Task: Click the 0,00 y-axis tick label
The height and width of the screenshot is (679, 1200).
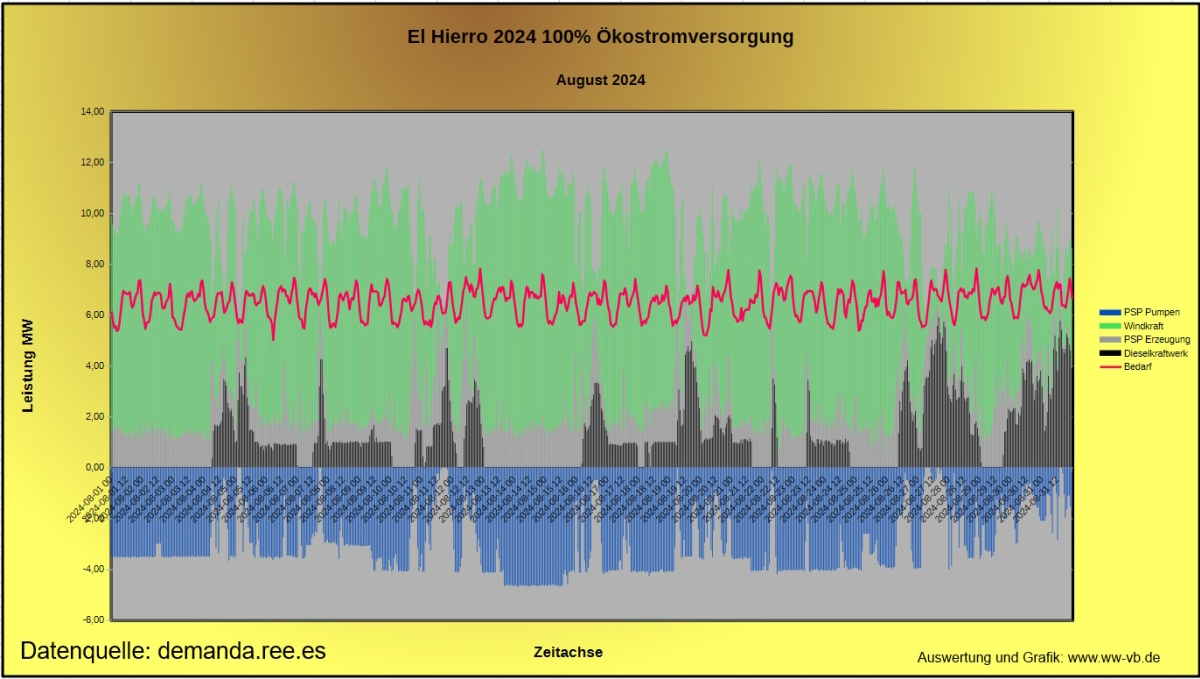Action: click(x=94, y=467)
